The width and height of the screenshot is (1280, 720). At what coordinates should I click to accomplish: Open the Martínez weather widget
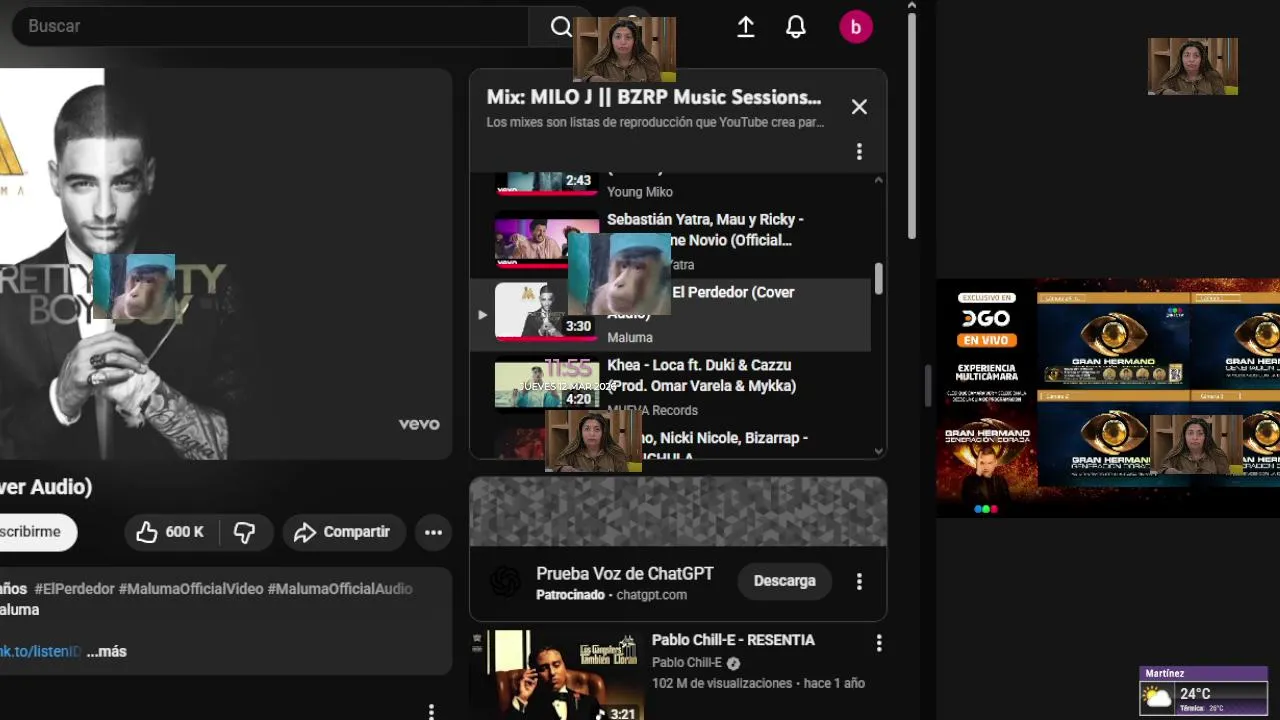(x=1204, y=690)
